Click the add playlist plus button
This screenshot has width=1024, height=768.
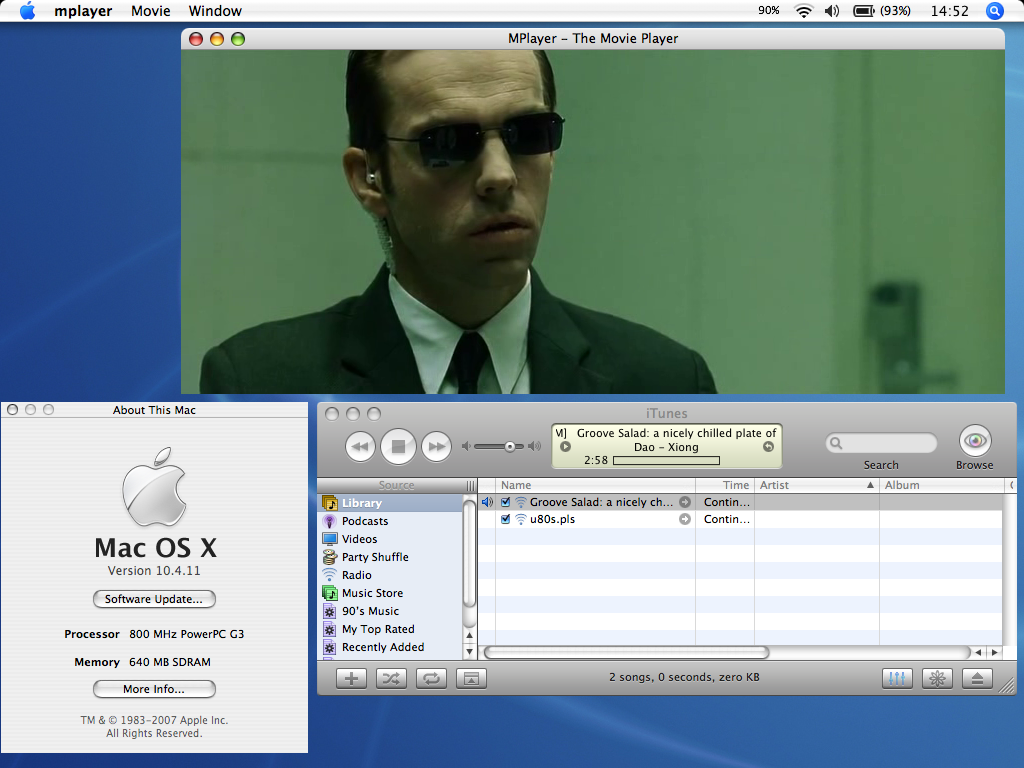tap(351, 679)
